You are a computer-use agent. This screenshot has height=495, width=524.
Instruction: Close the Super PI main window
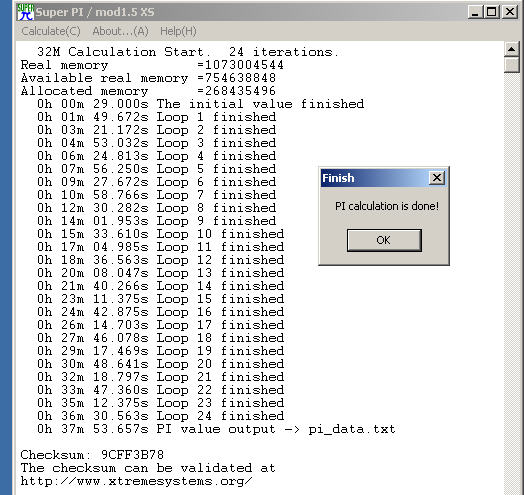pos(510,12)
